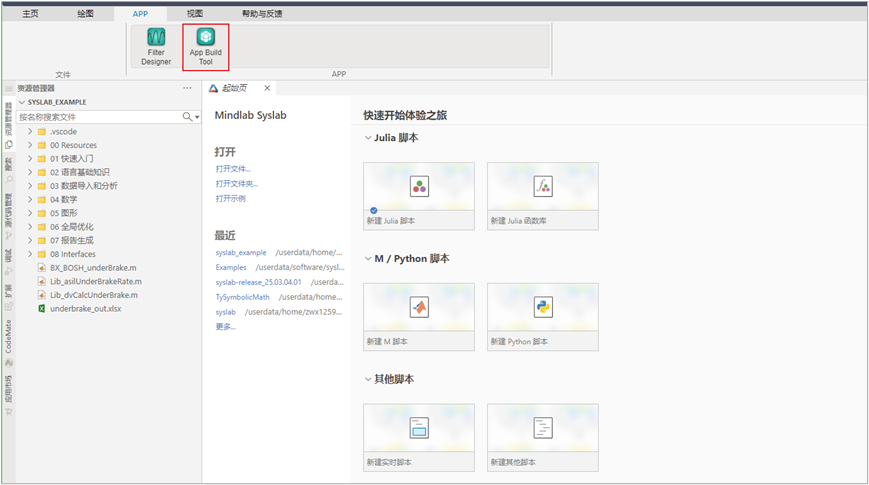This screenshot has width=869, height=485.
Task: Expand the 07 报告生成 folder
Action: click(x=30, y=240)
